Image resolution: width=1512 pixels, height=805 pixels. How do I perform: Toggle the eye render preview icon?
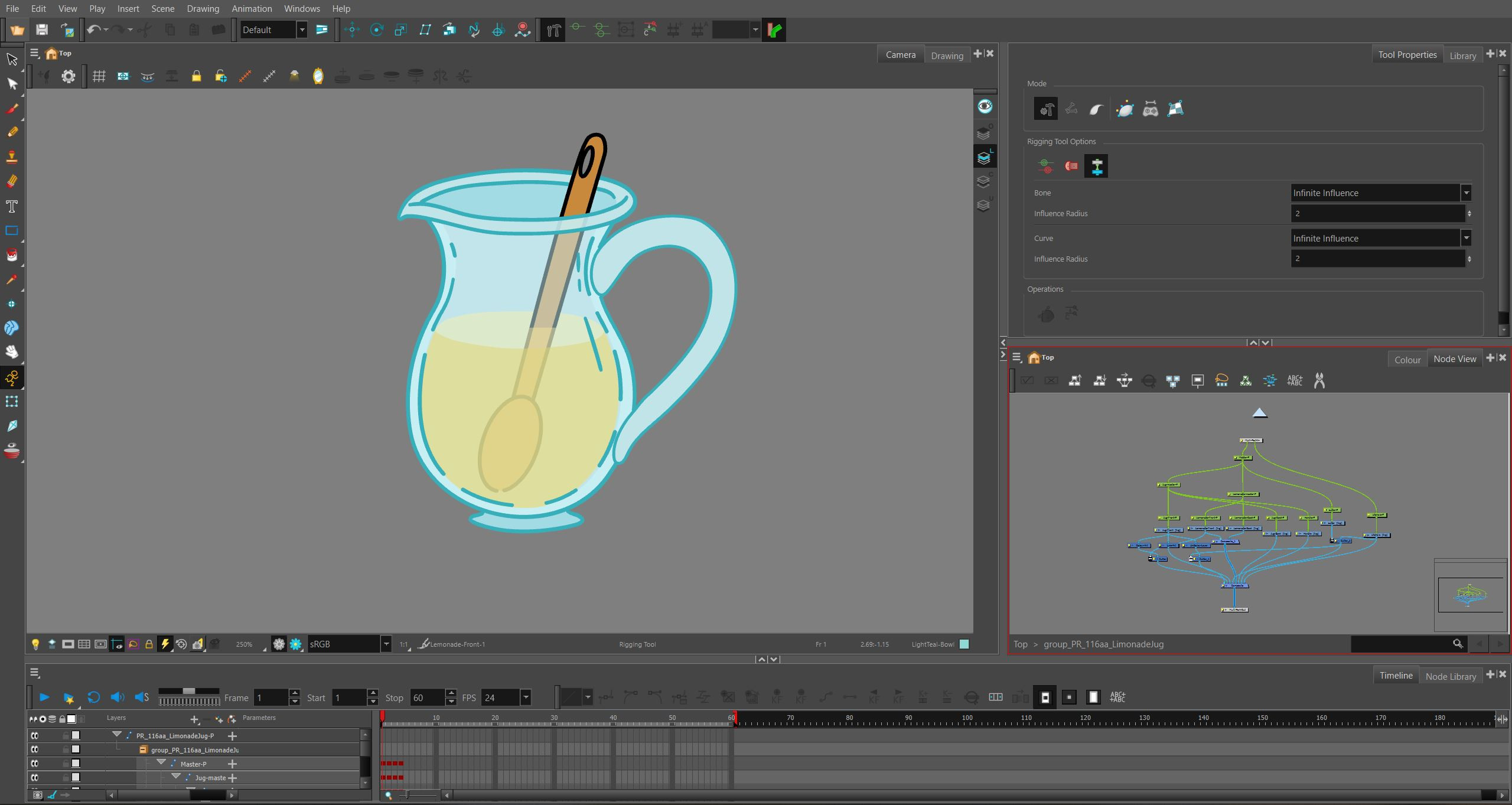point(985,106)
